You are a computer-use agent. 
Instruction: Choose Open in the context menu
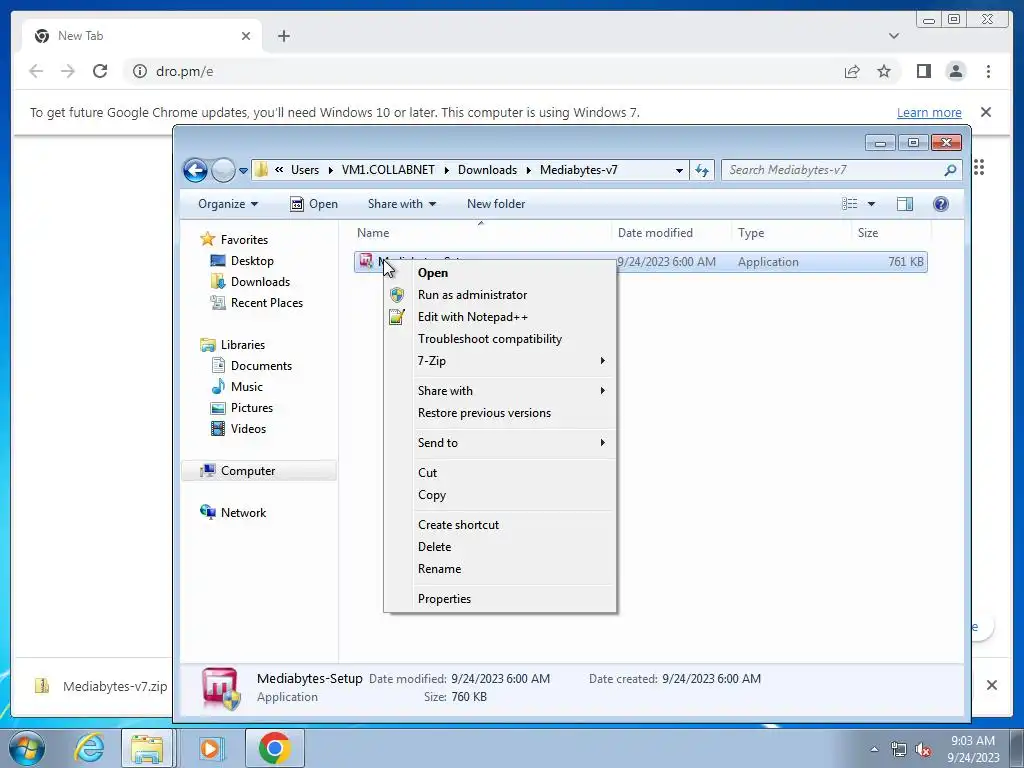tap(500, 273)
